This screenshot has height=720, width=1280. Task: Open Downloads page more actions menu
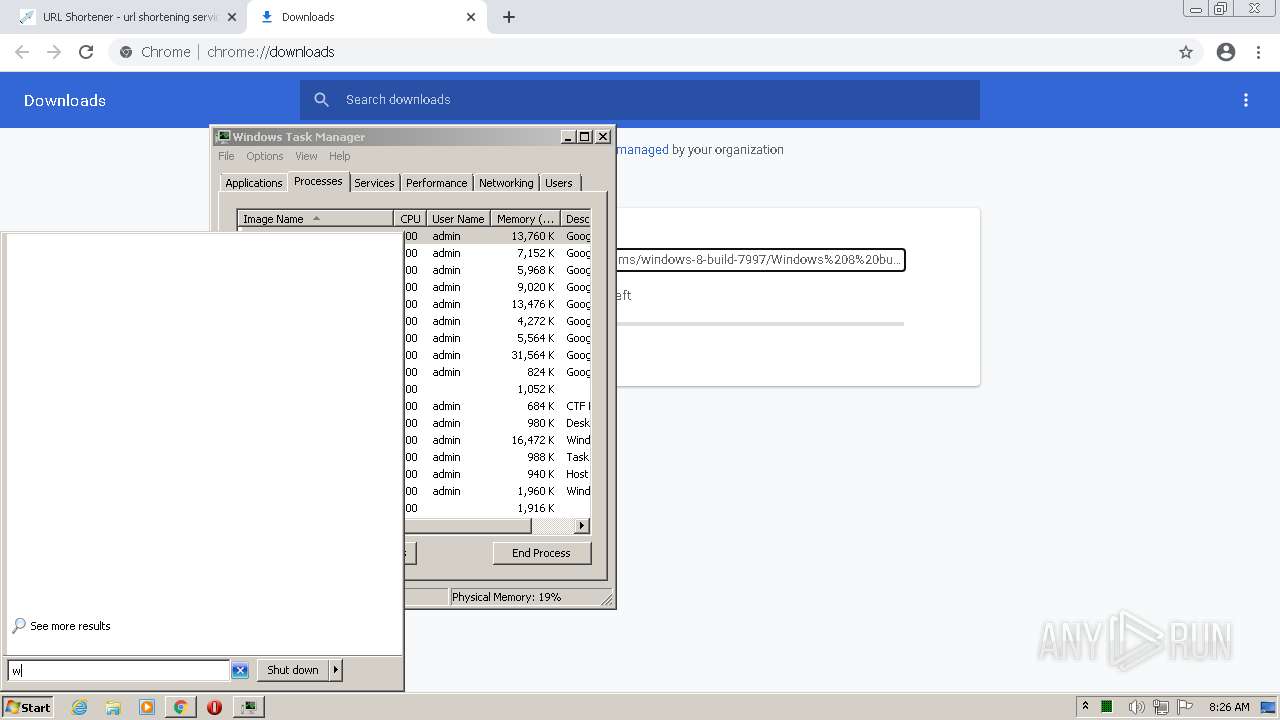(x=1246, y=100)
